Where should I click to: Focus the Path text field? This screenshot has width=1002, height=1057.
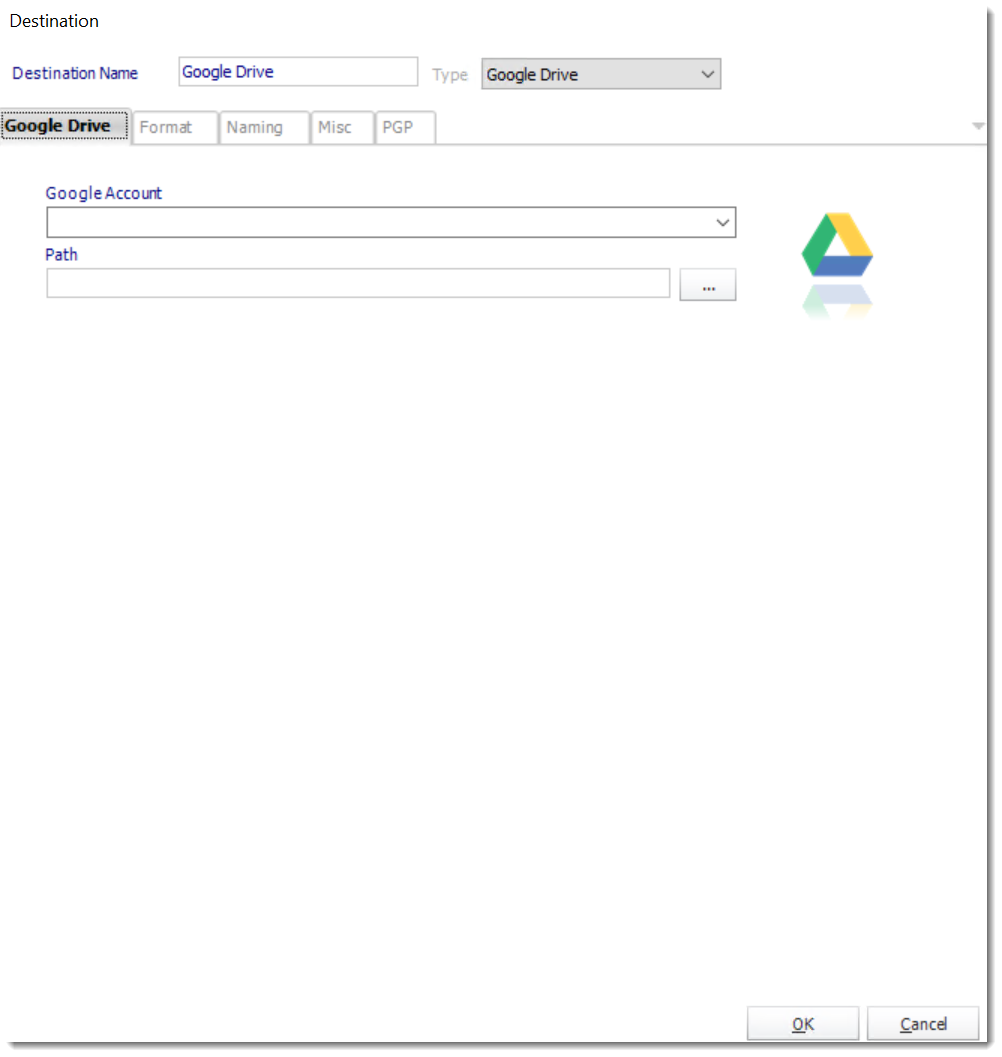tap(358, 283)
